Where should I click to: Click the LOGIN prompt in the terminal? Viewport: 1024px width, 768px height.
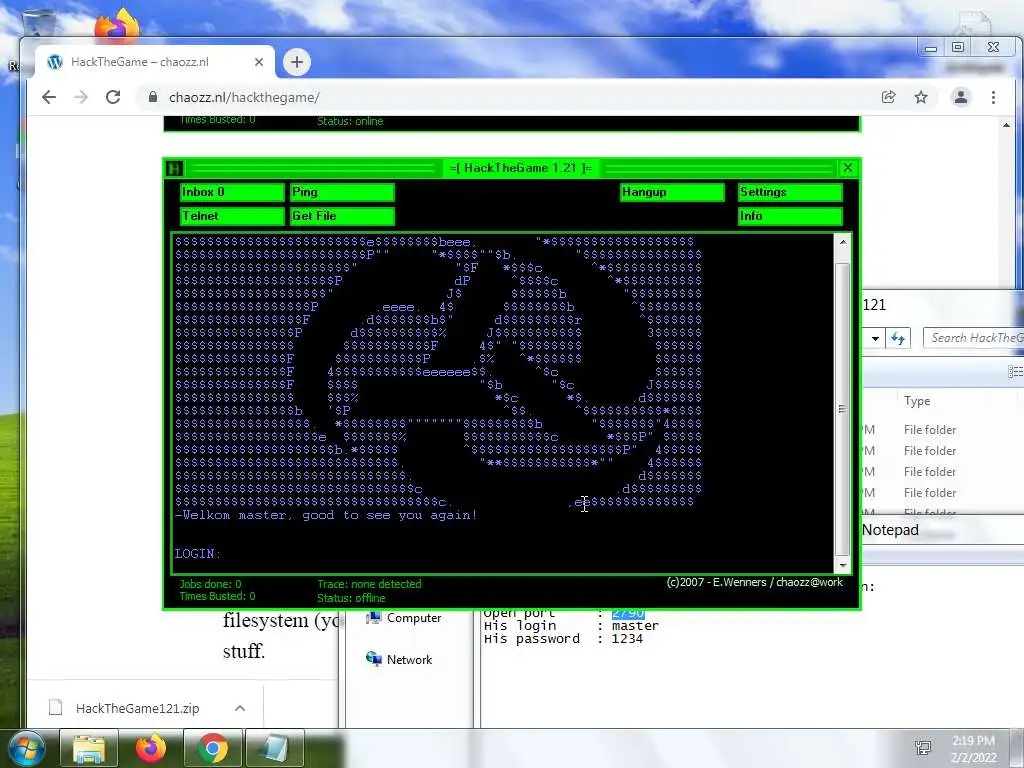pos(197,554)
